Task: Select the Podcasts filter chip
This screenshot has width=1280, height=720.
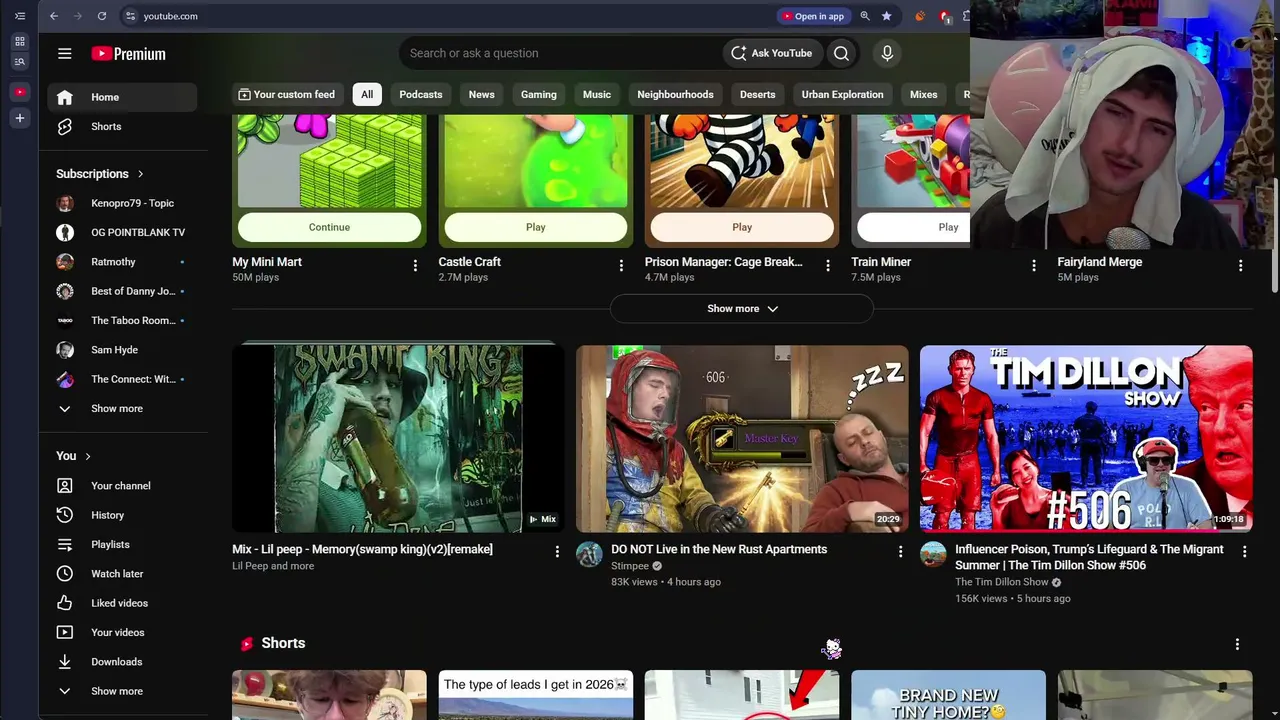Action: point(421,95)
